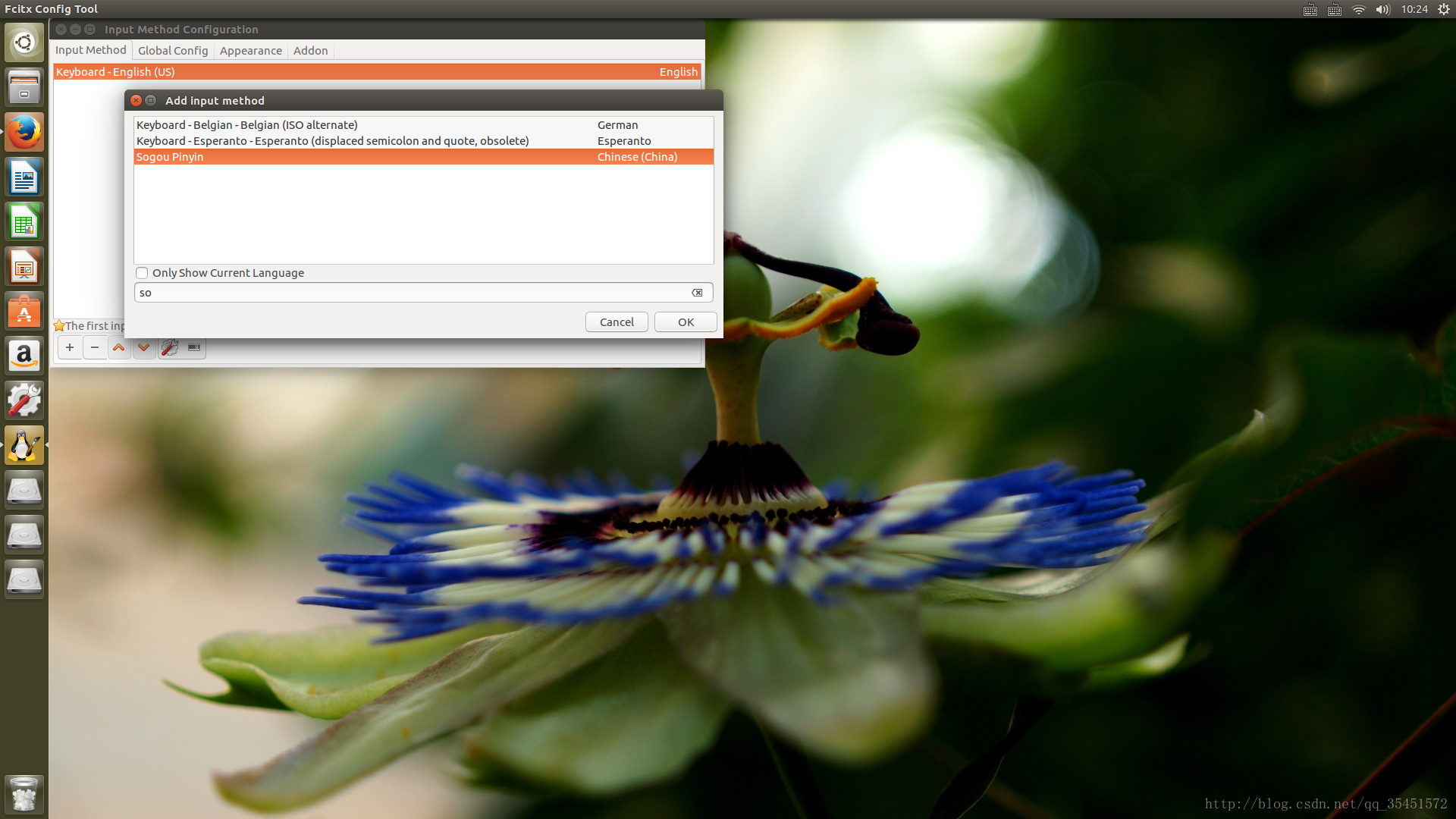Open Amazon app from Ubuntu dock

pos(25,355)
